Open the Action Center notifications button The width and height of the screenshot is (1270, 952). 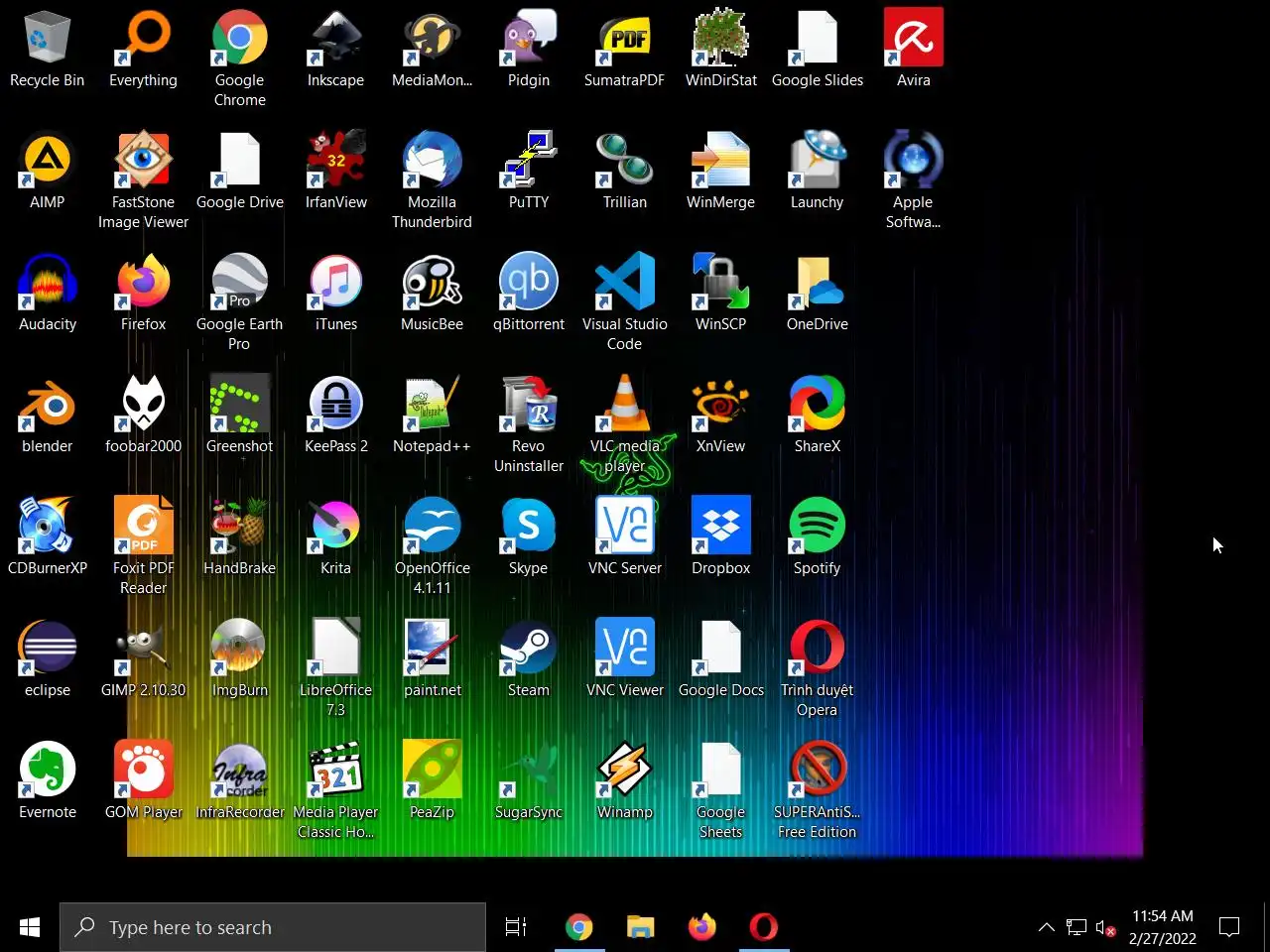[x=1229, y=927]
